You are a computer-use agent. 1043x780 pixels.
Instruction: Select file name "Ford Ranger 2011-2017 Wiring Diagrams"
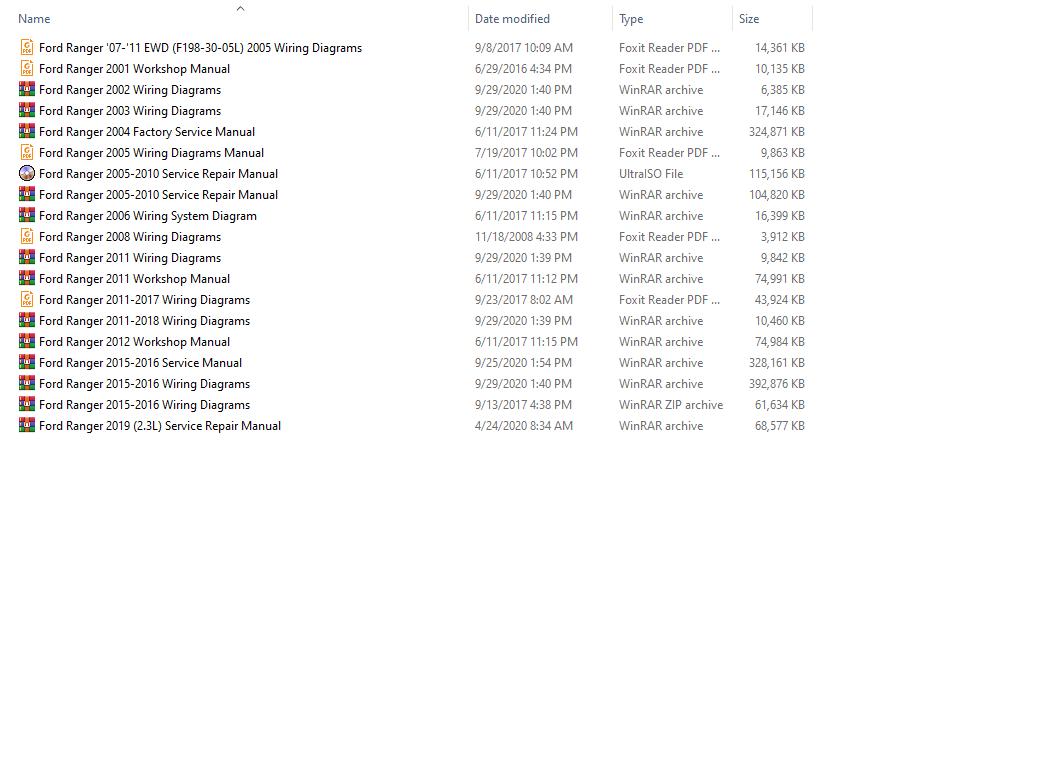(144, 299)
